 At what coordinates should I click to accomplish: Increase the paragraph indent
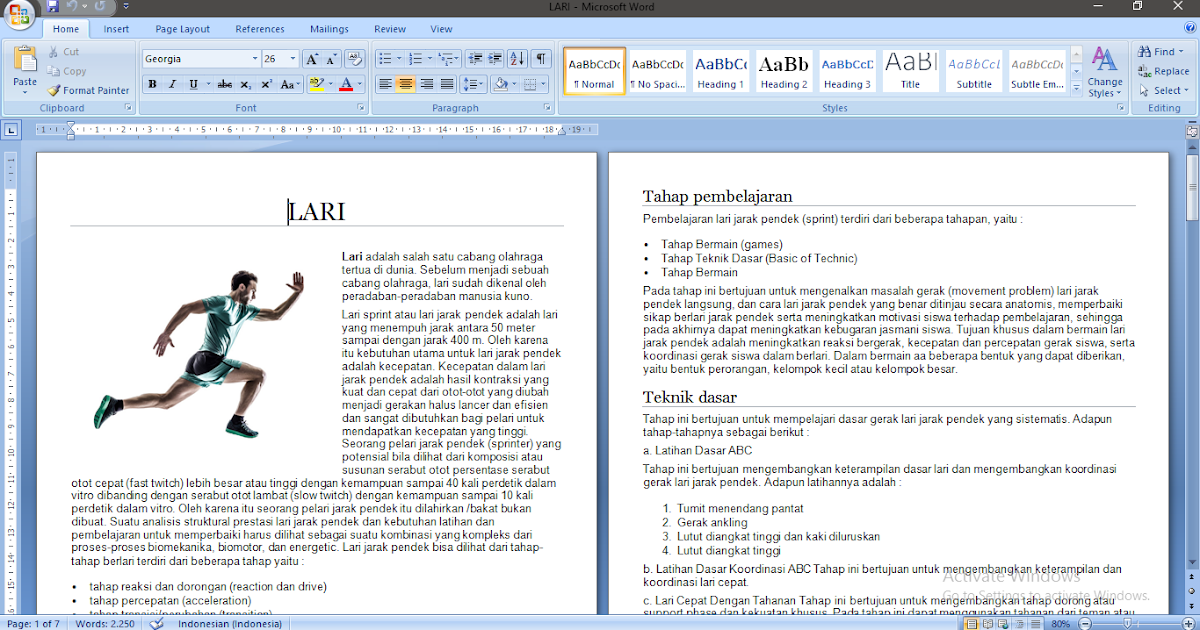point(495,59)
